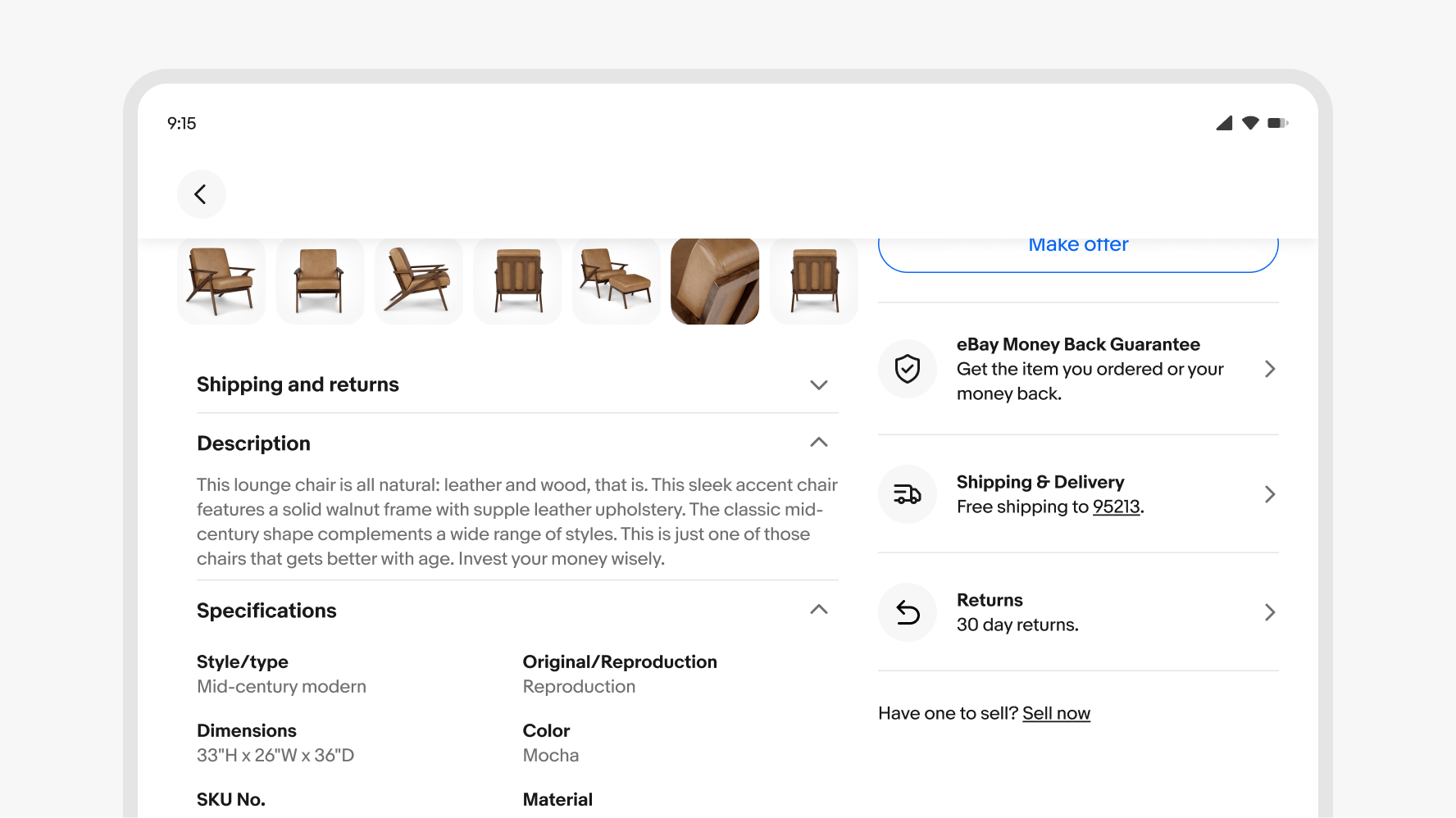Screen dimensions: 1456x818
Task: Select the first angled chair thumbnail
Action: click(221, 281)
